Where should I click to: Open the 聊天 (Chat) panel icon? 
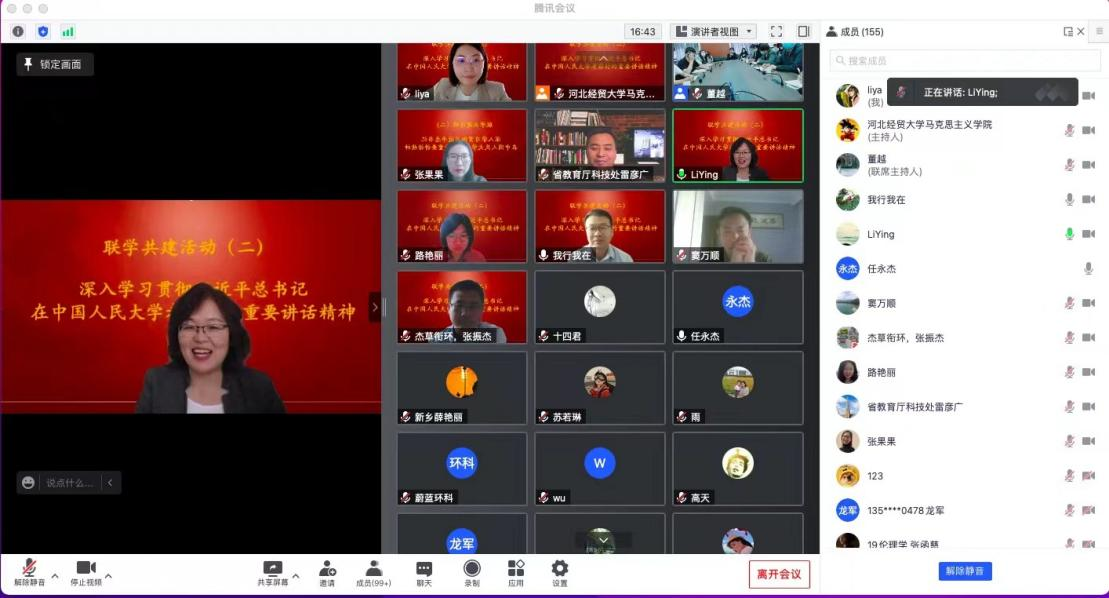coord(424,570)
